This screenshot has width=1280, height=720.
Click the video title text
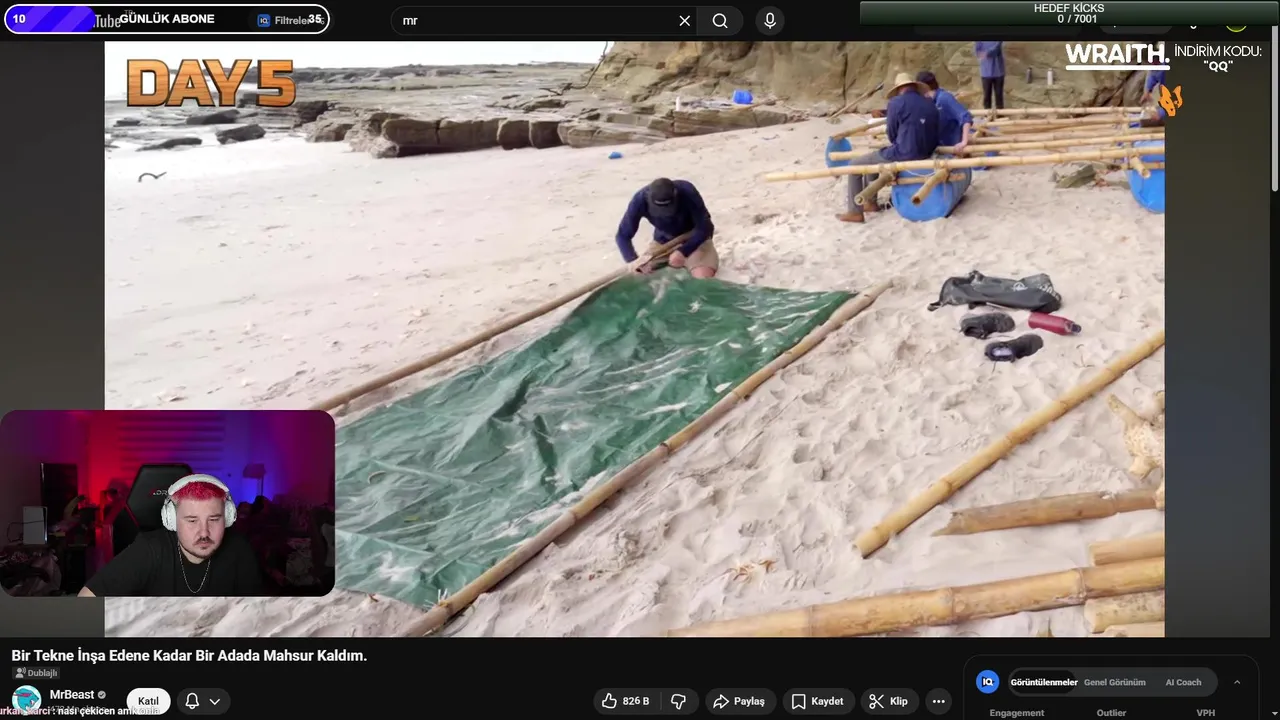point(189,656)
